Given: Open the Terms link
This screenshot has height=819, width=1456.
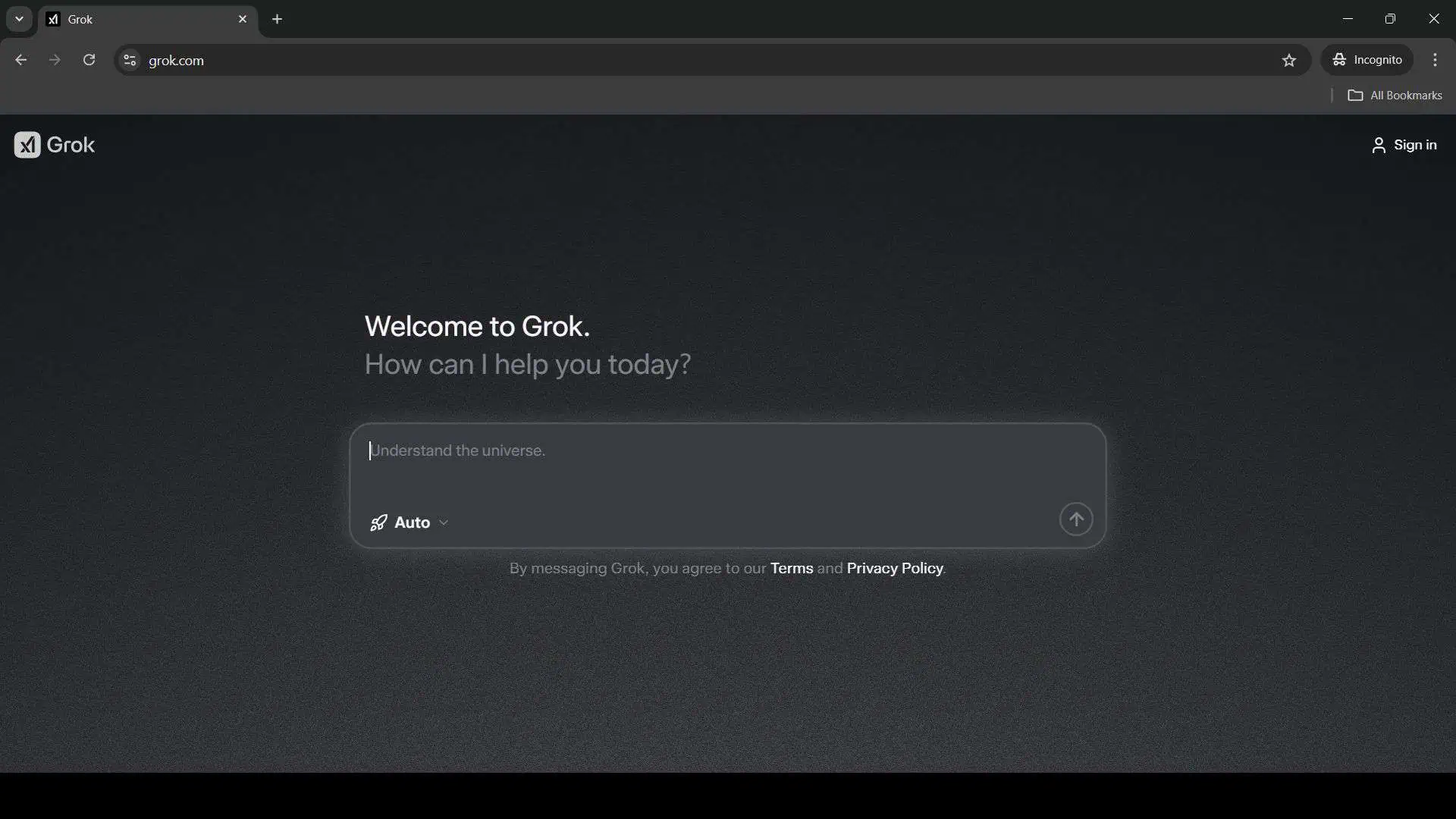Looking at the screenshot, I should [x=791, y=569].
